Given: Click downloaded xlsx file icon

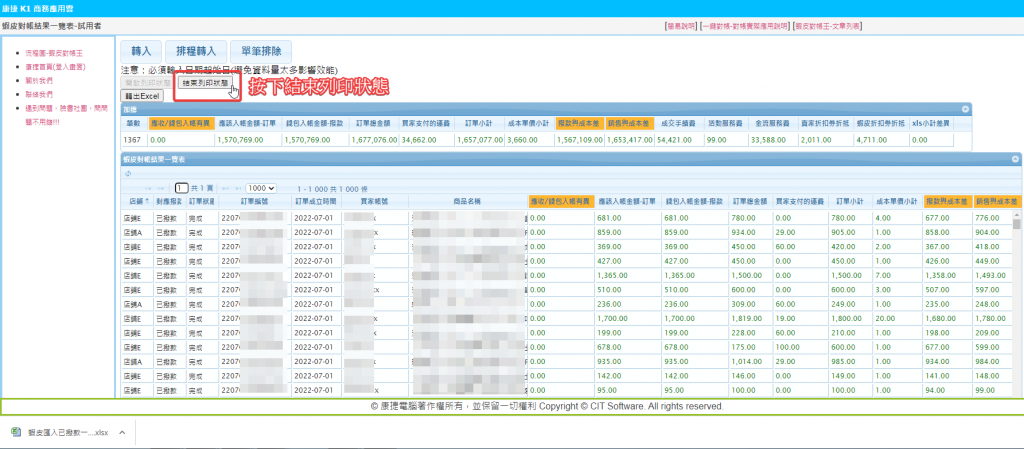Looking at the screenshot, I should point(17,432).
